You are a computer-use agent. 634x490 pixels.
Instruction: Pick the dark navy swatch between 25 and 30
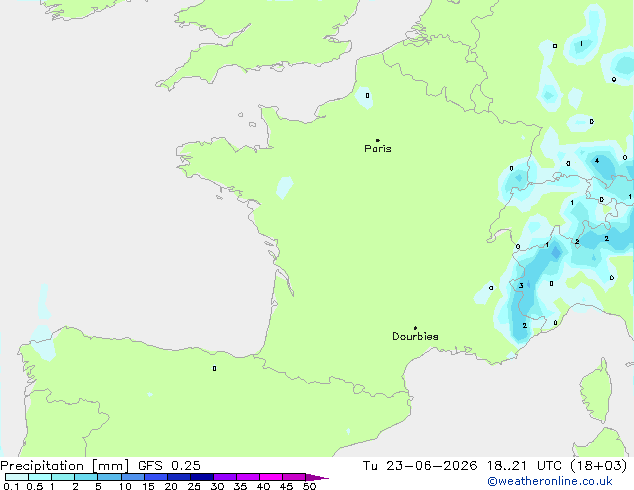pos(202,477)
